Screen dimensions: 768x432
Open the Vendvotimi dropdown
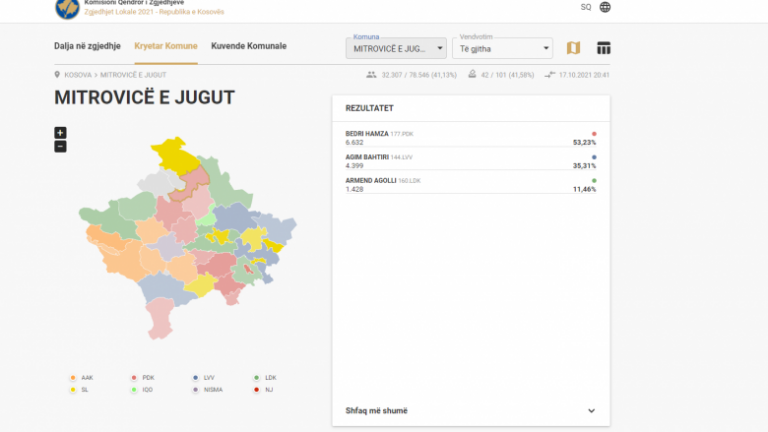502,48
